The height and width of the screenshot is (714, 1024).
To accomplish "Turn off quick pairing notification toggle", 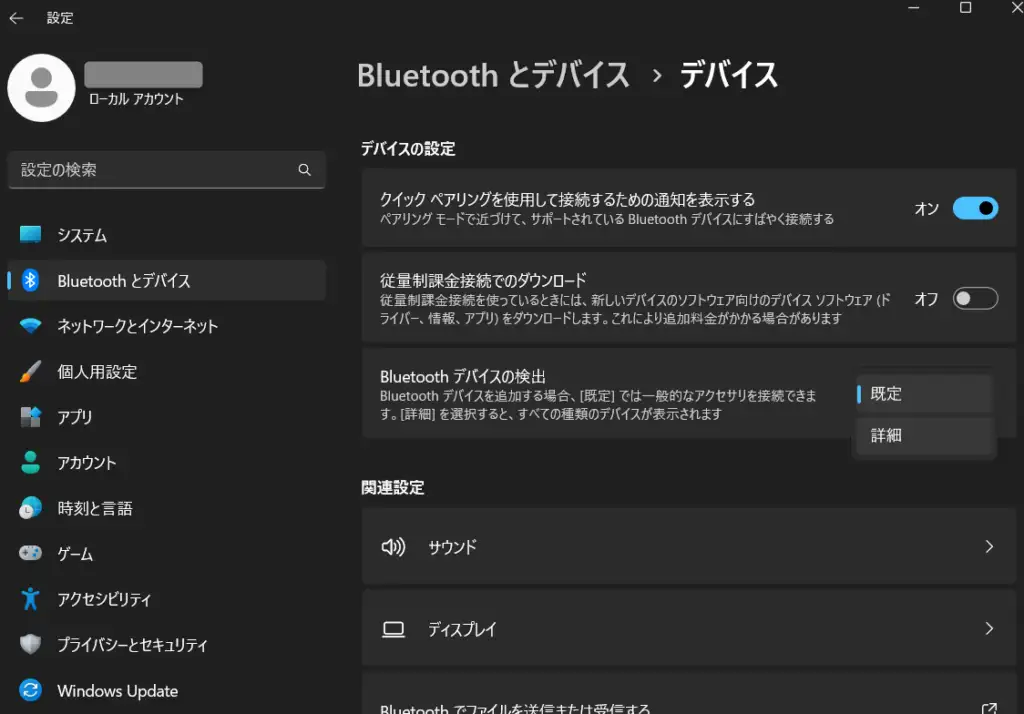I will tap(975, 209).
